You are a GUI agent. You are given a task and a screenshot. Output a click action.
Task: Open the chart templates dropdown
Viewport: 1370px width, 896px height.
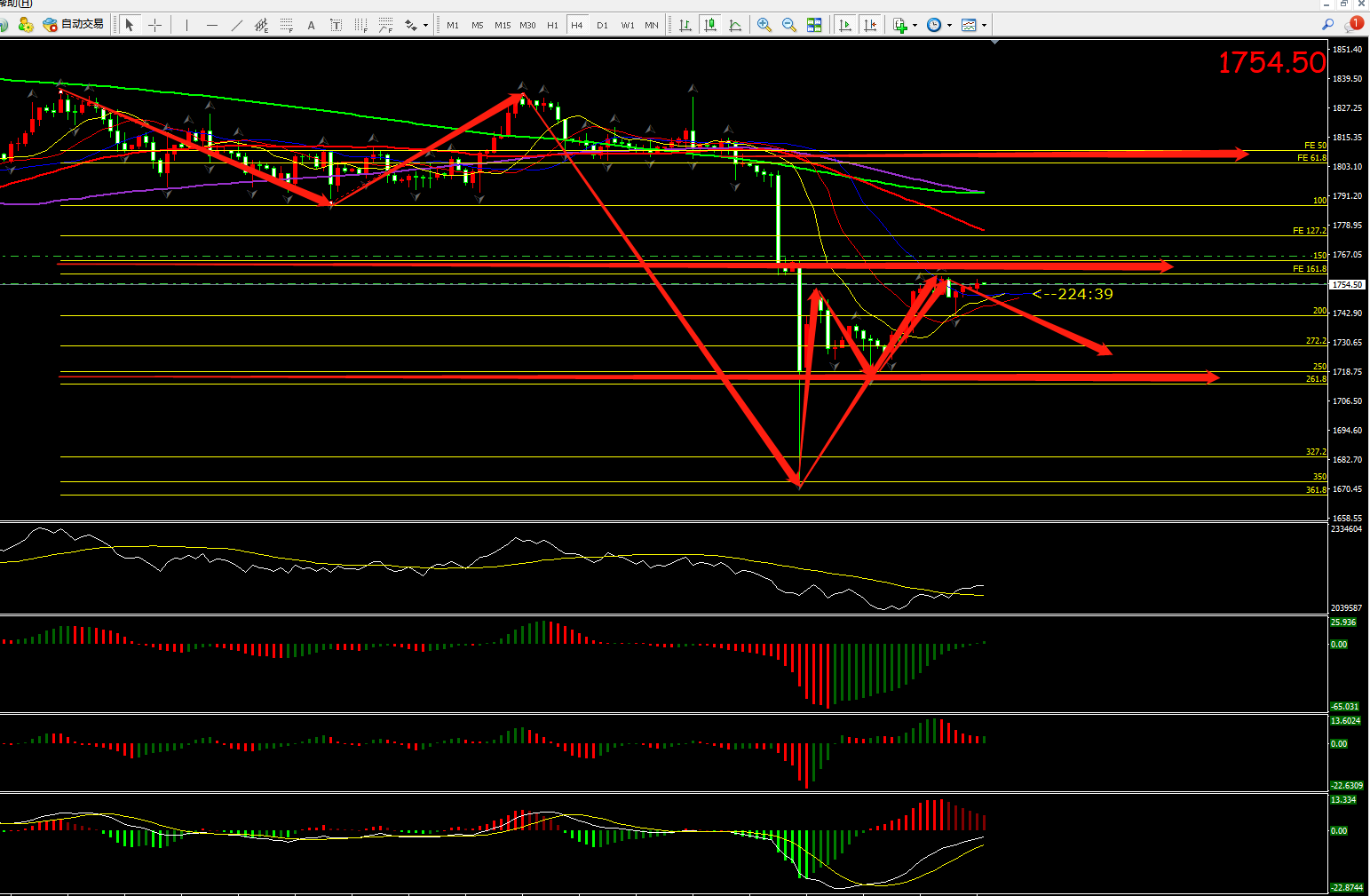(x=984, y=25)
